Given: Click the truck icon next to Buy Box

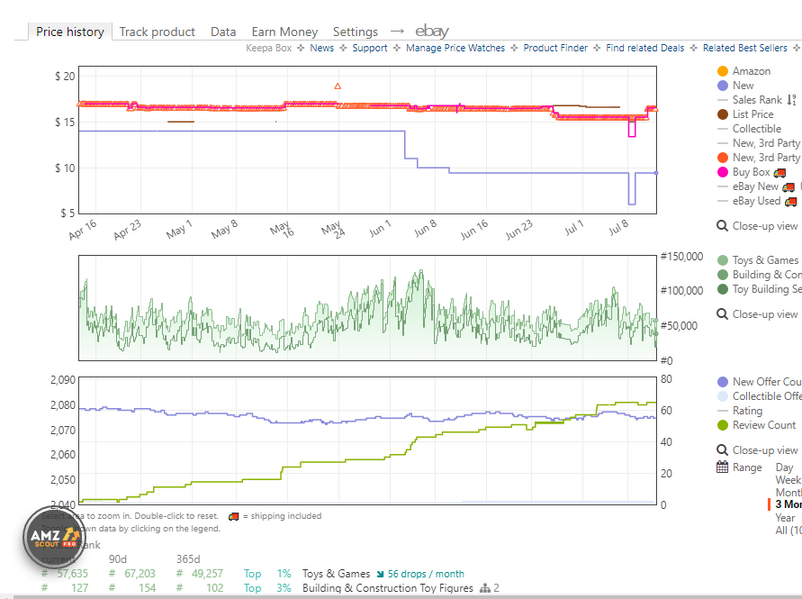Looking at the screenshot, I should pos(780,172).
